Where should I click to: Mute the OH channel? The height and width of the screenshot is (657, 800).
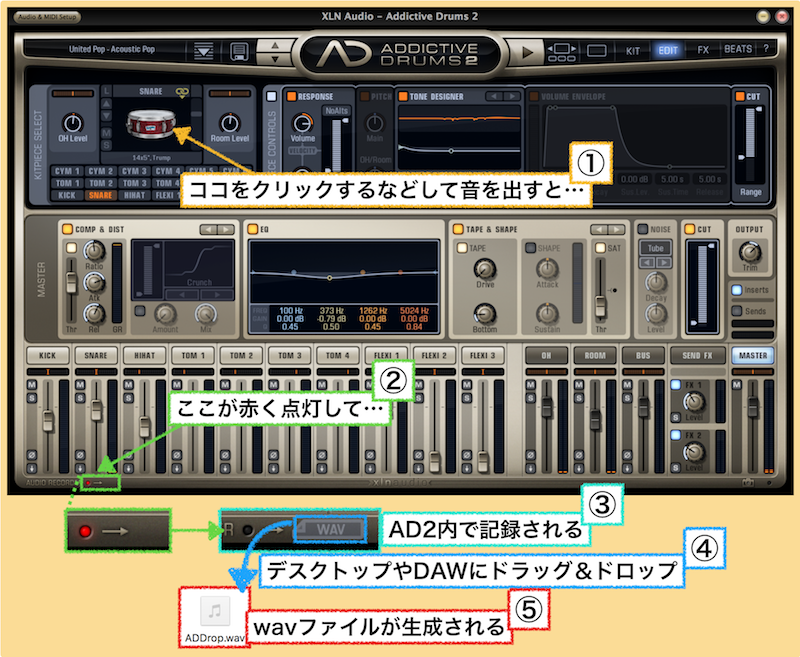pos(530,385)
